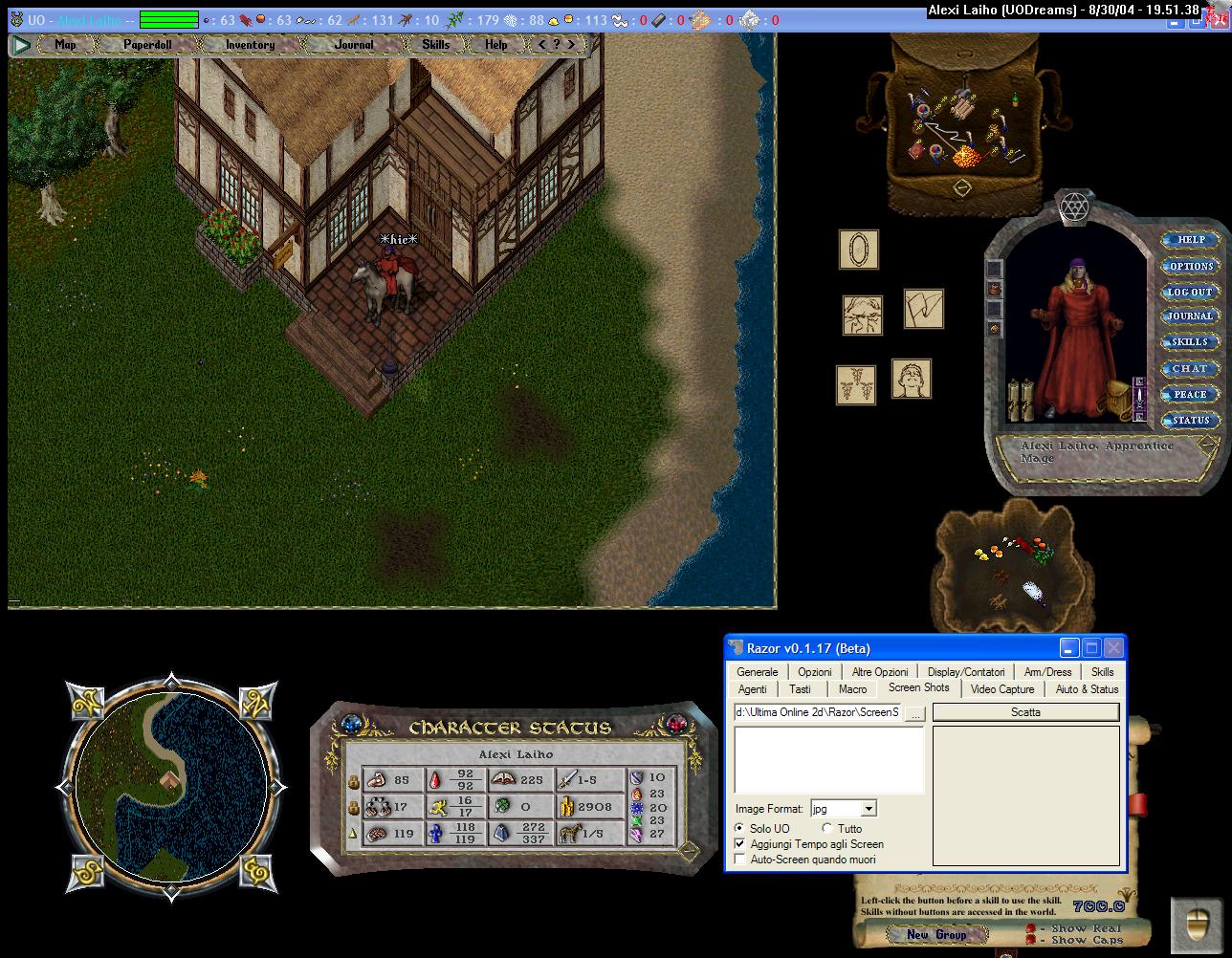Click the mouse icon at bottom right
Viewport: 1232px width, 958px height.
point(1196,924)
